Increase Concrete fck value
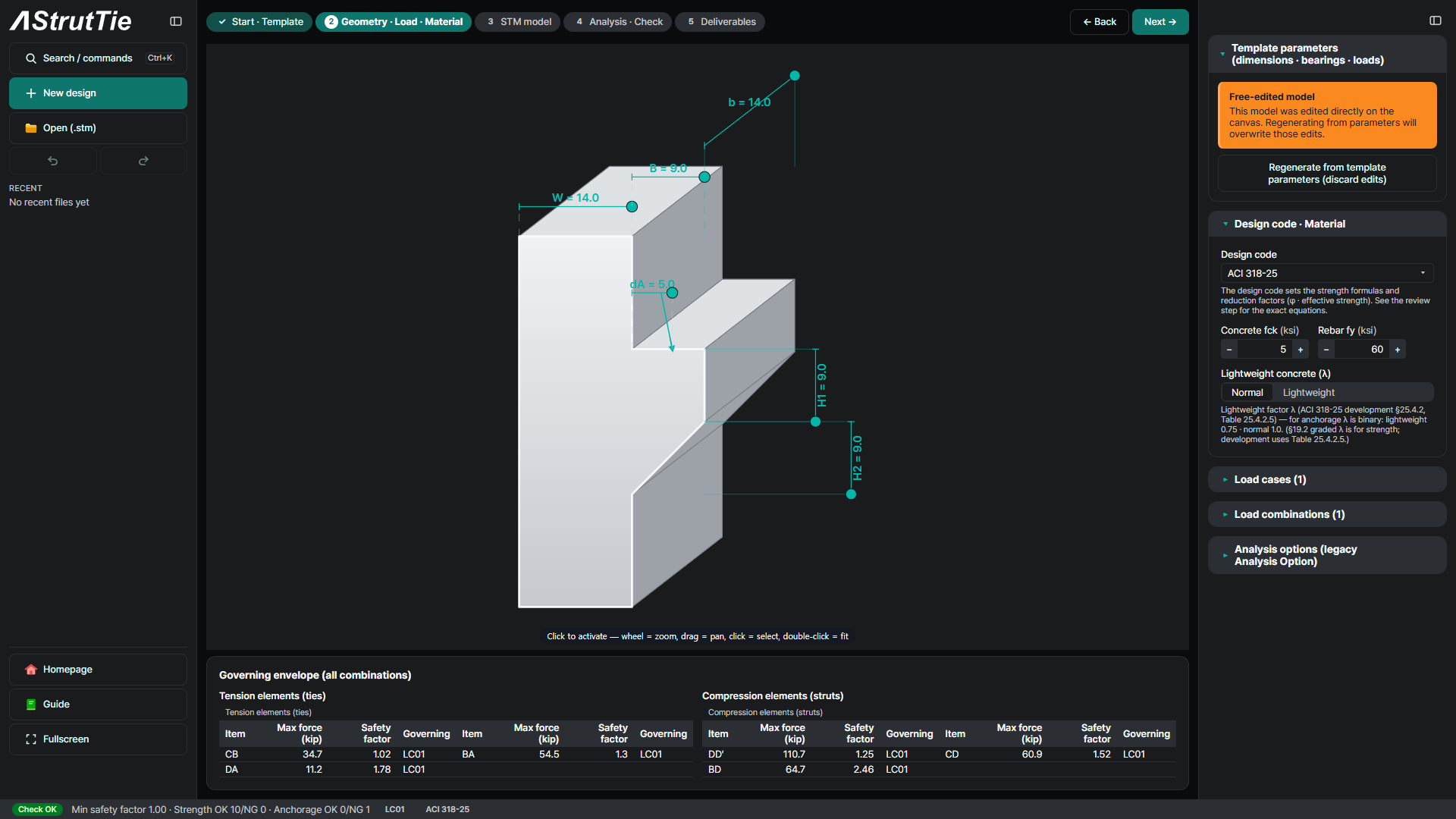Screen dimensions: 1456x819 tap(1301, 350)
